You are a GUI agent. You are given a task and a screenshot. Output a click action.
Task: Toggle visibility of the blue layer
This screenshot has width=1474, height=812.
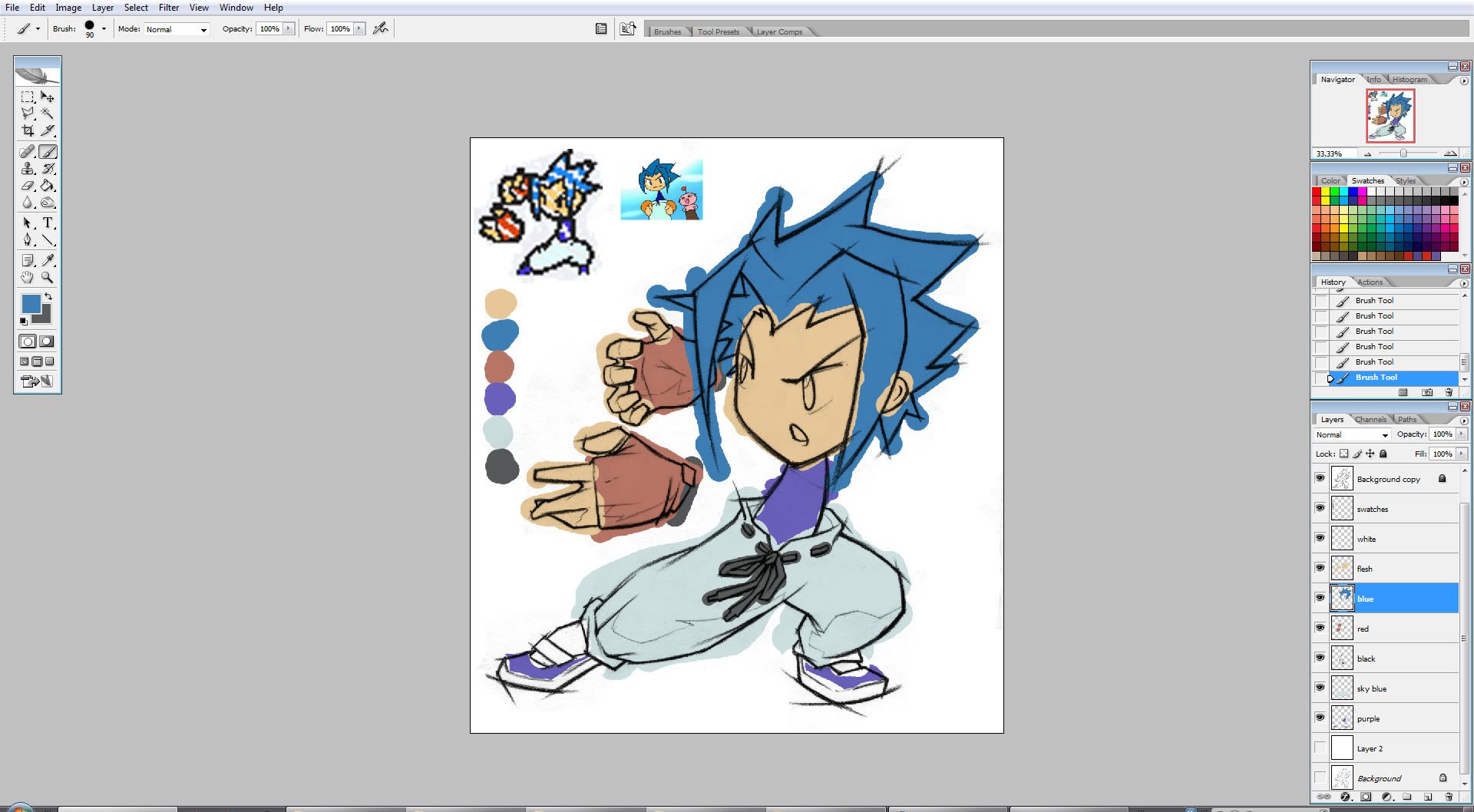[1320, 598]
